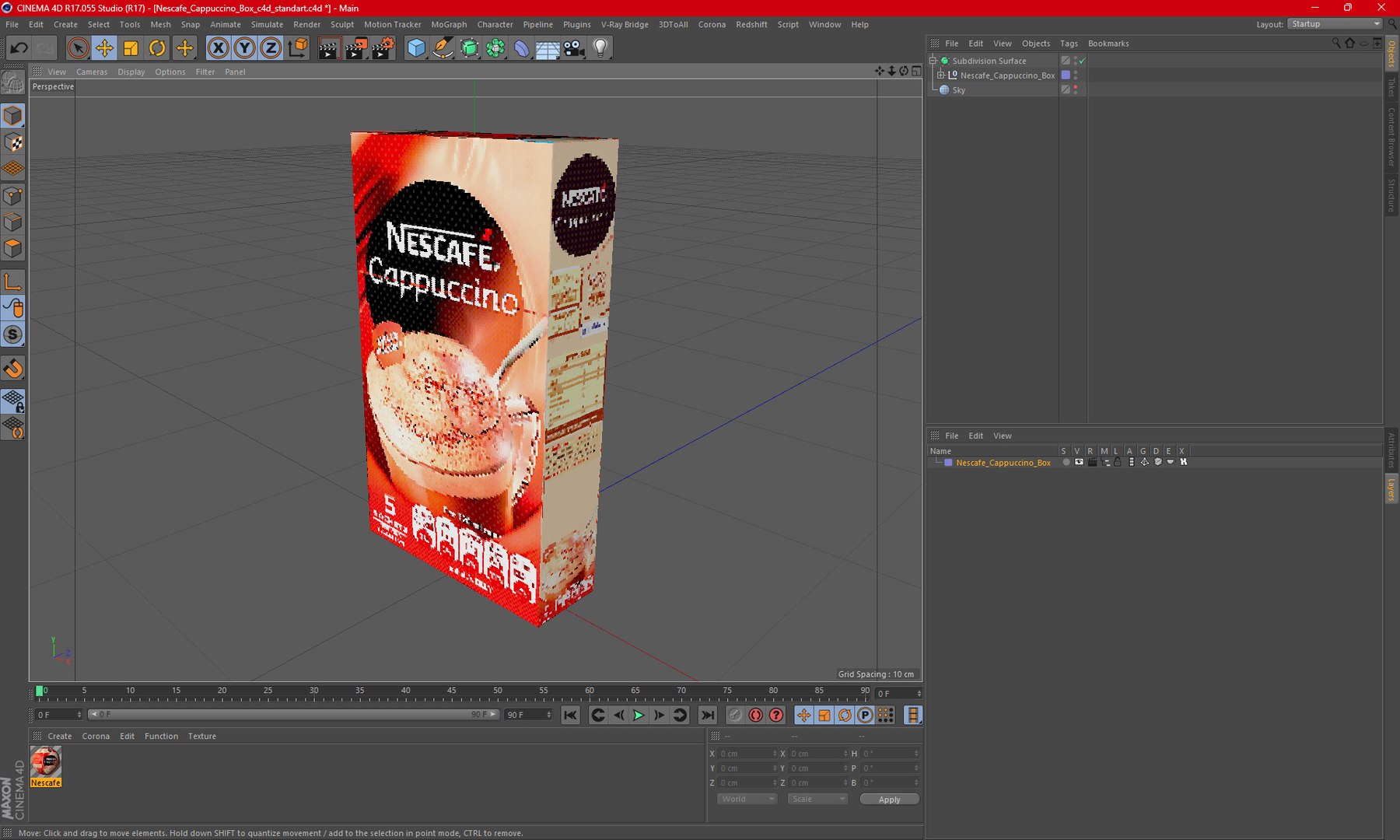Click the X position input field
Image resolution: width=1400 pixels, height=840 pixels.
pos(747,754)
